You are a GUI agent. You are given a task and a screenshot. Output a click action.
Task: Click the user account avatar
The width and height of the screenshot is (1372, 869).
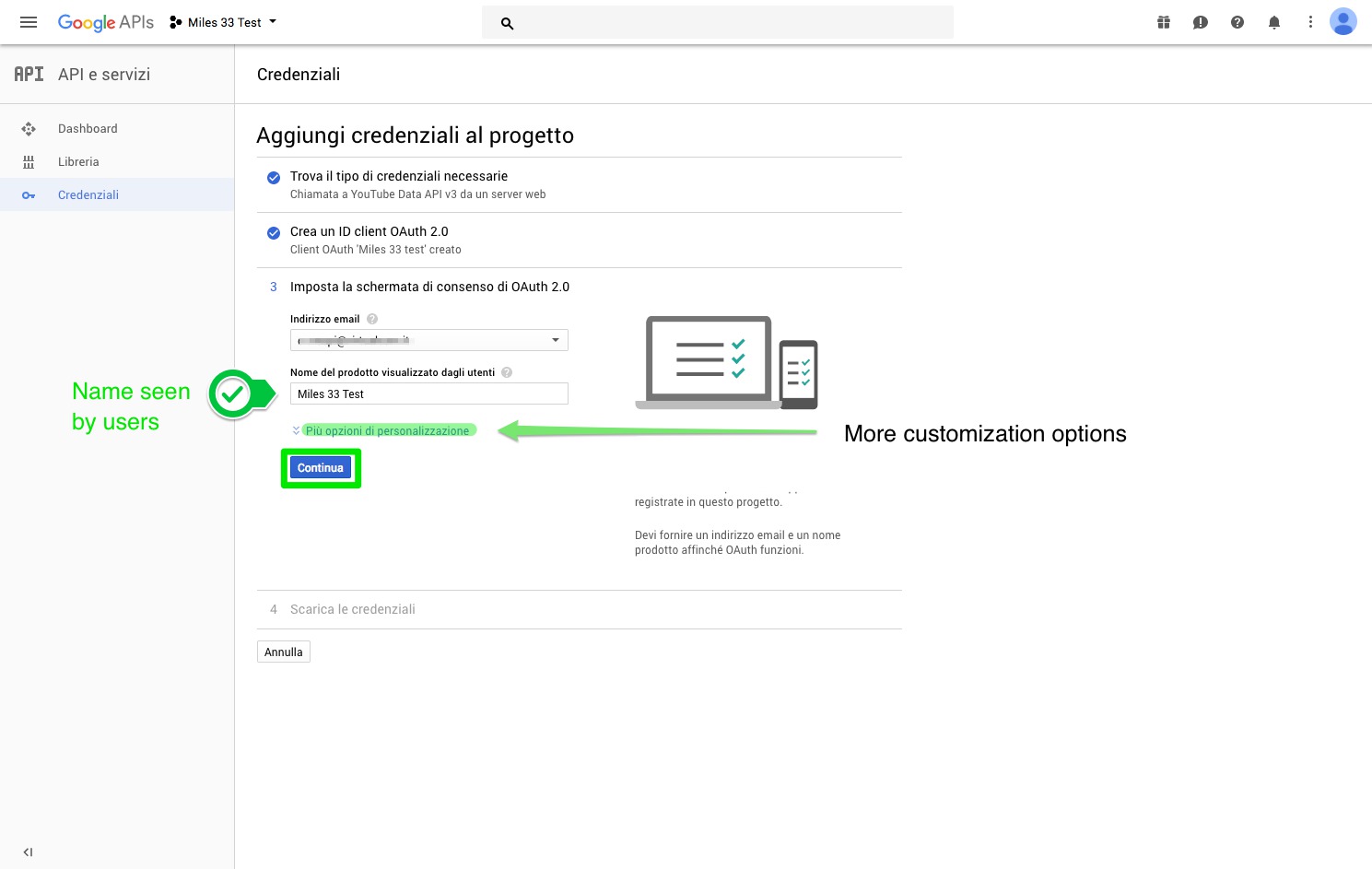[x=1343, y=21]
